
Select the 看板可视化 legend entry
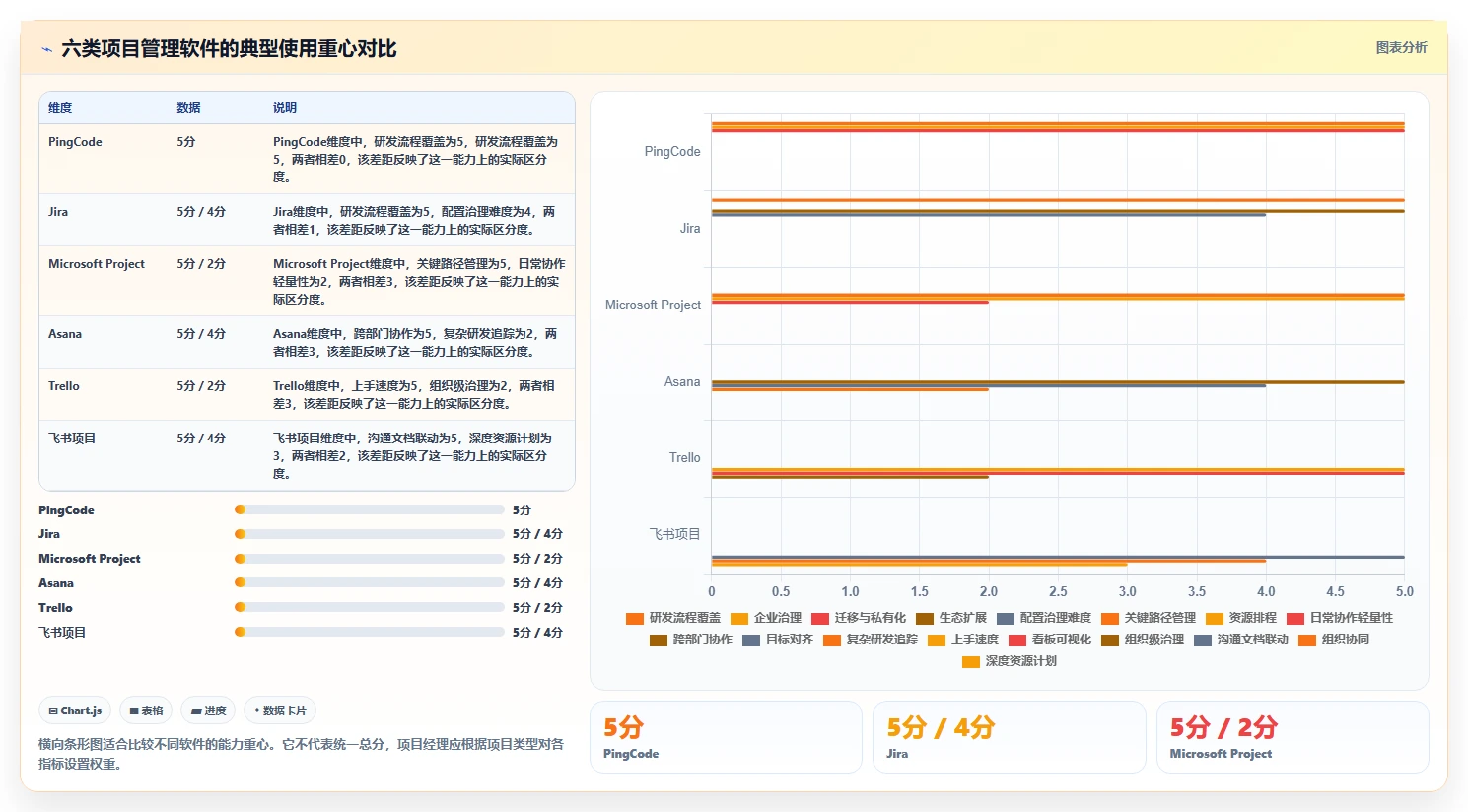(1050, 640)
